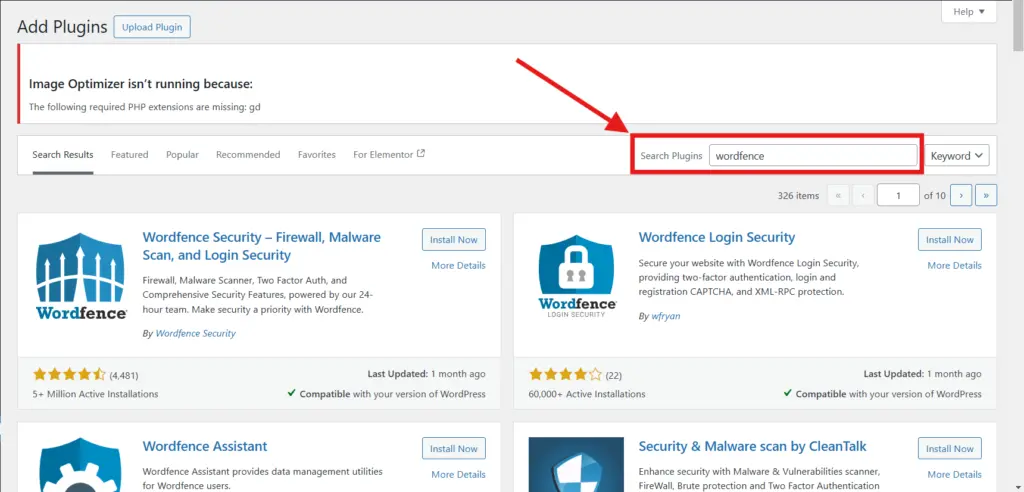Open the Wordfence Assistant title link

click(205, 446)
